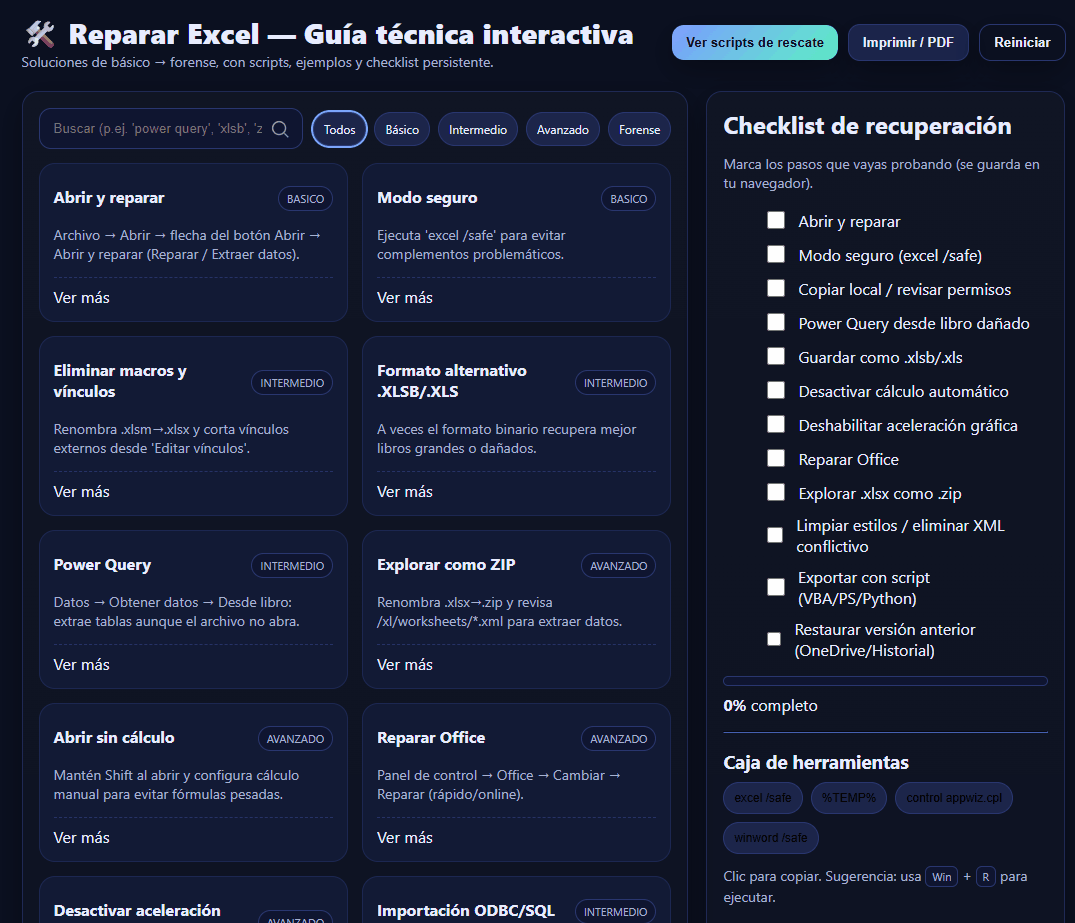Screen dimensions: 1075x923
Task: Click the '0% completo' progress label
Action: click(771, 706)
